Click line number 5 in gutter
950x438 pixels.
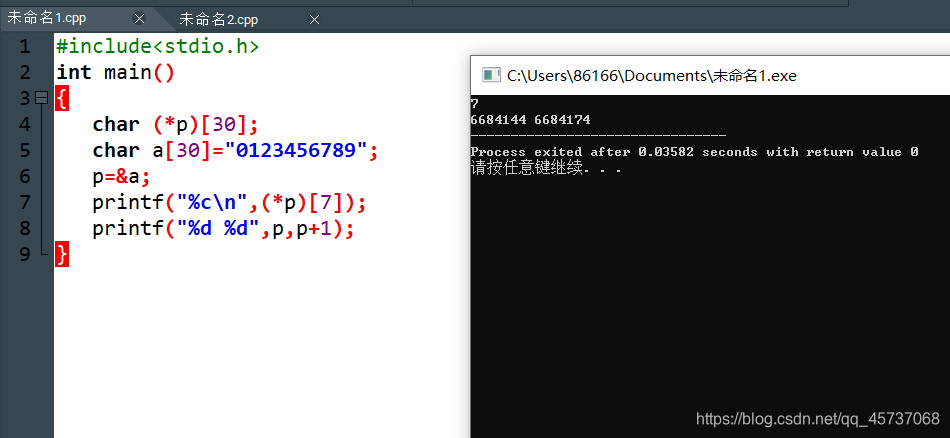24,150
